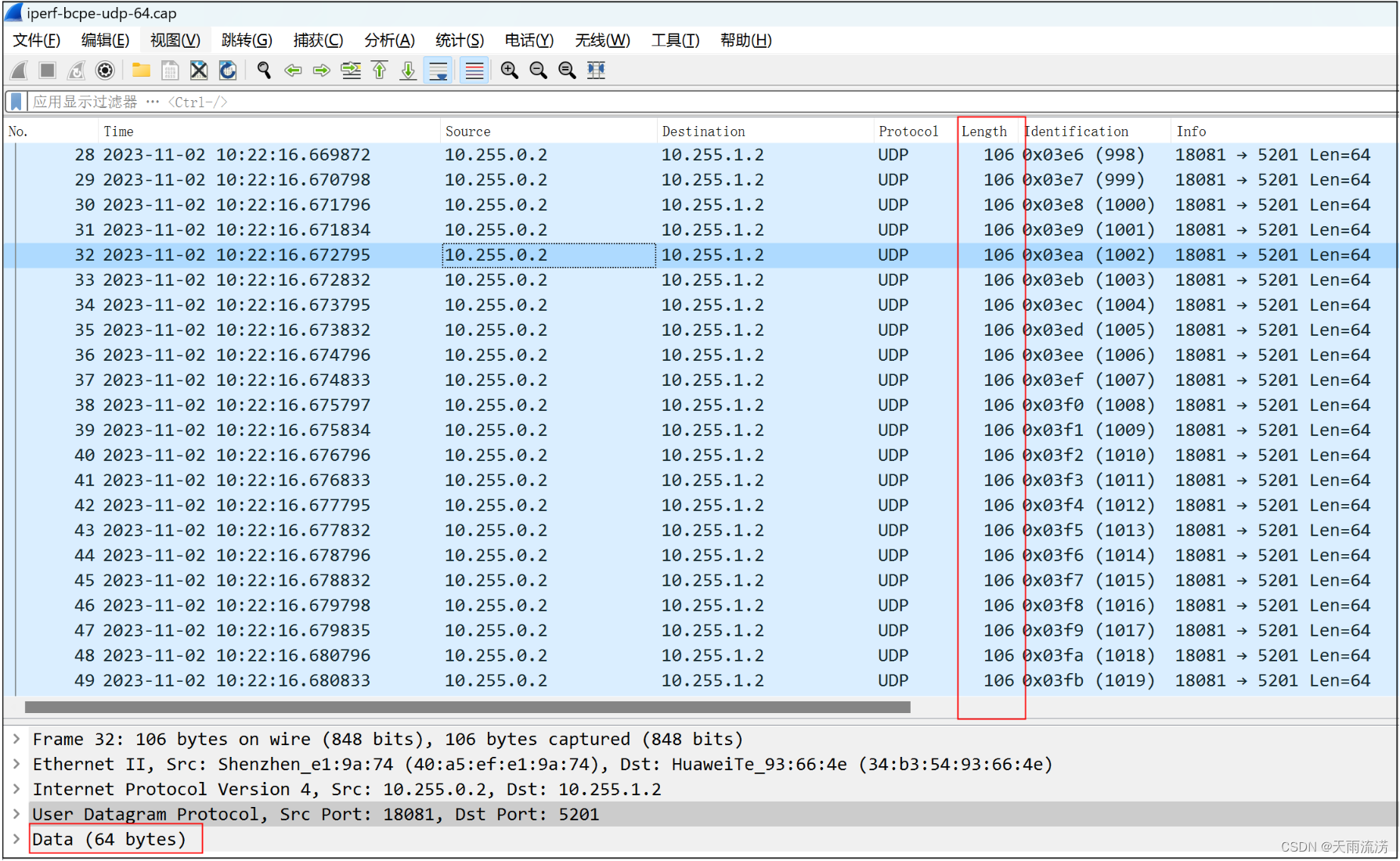Close the current capture file
The width and height of the screenshot is (1400, 861).
pos(199,70)
